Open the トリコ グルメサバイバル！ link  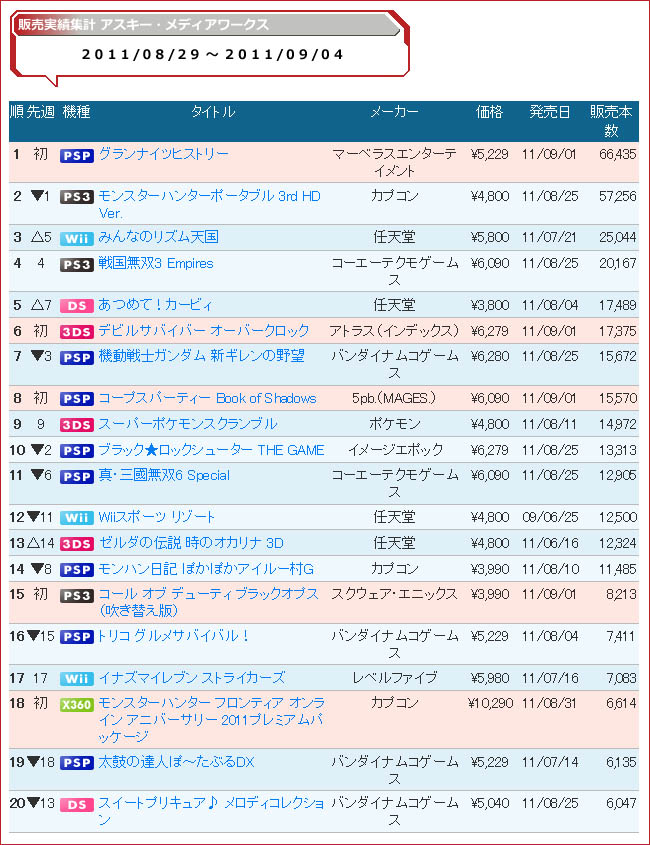click(x=174, y=636)
